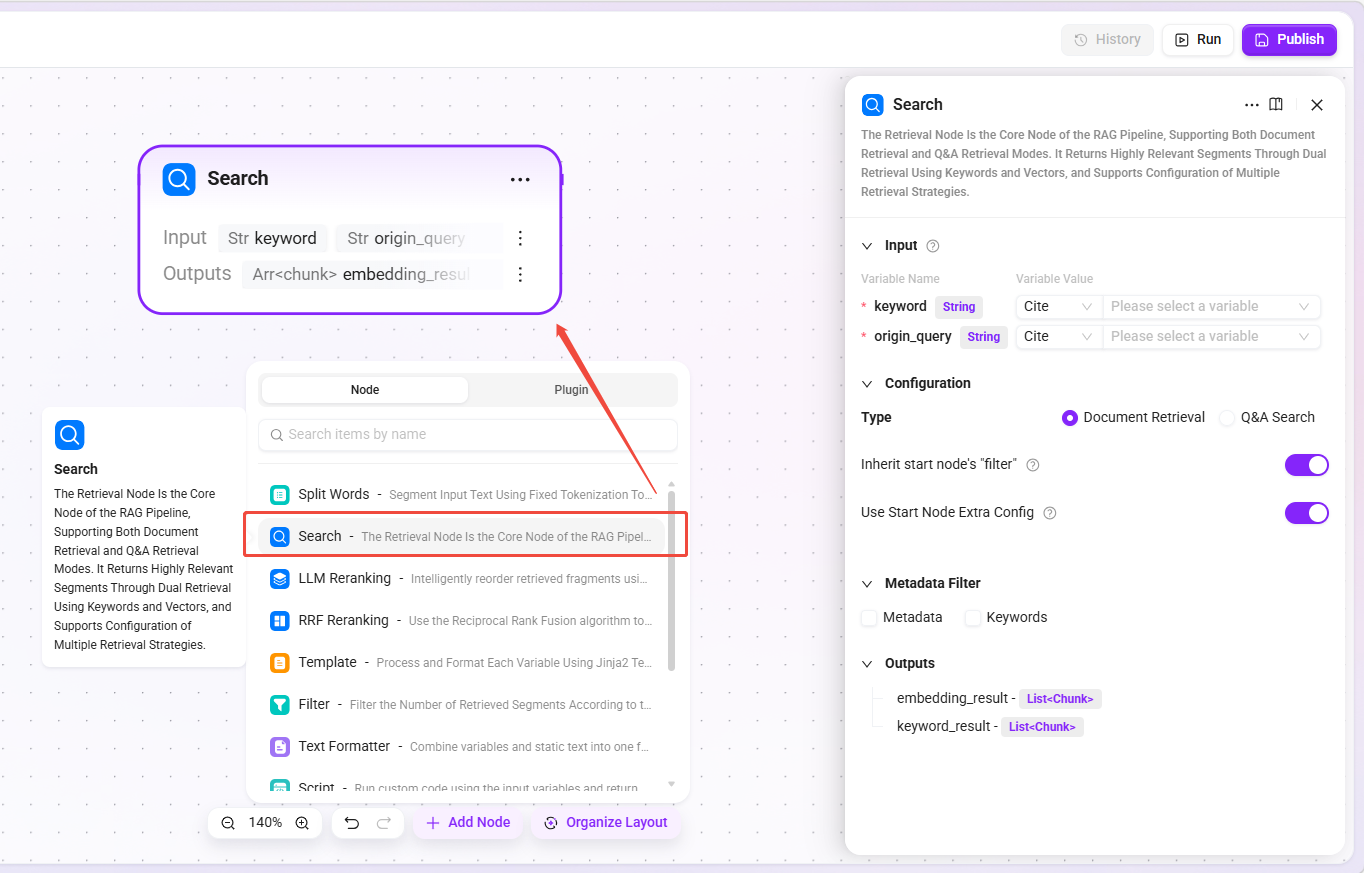Zoom out the canvas with minus magnifier
The image size is (1364, 873).
(x=228, y=823)
